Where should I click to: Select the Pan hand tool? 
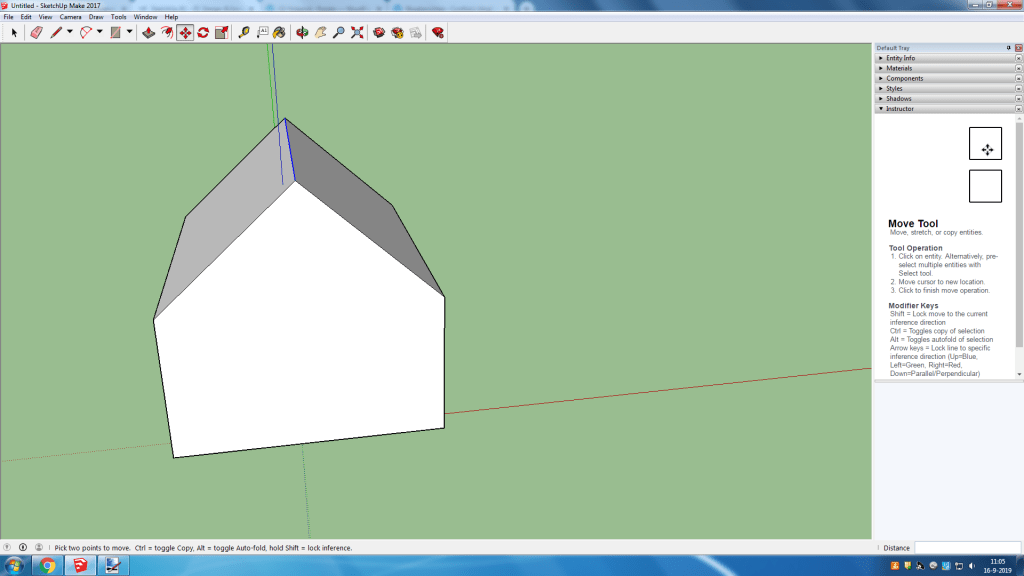click(320, 32)
